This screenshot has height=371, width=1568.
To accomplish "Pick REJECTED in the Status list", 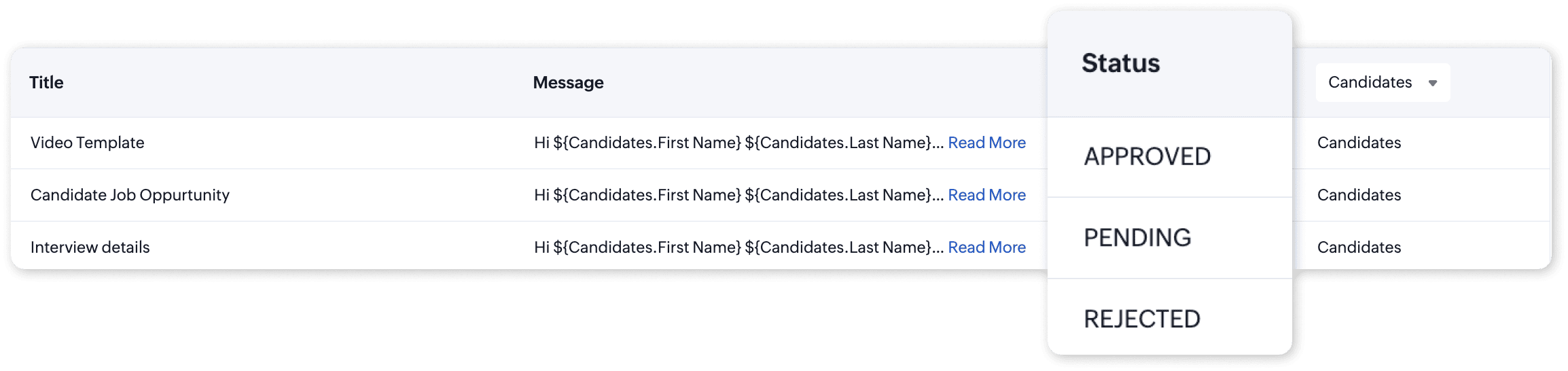I will click(1142, 319).
